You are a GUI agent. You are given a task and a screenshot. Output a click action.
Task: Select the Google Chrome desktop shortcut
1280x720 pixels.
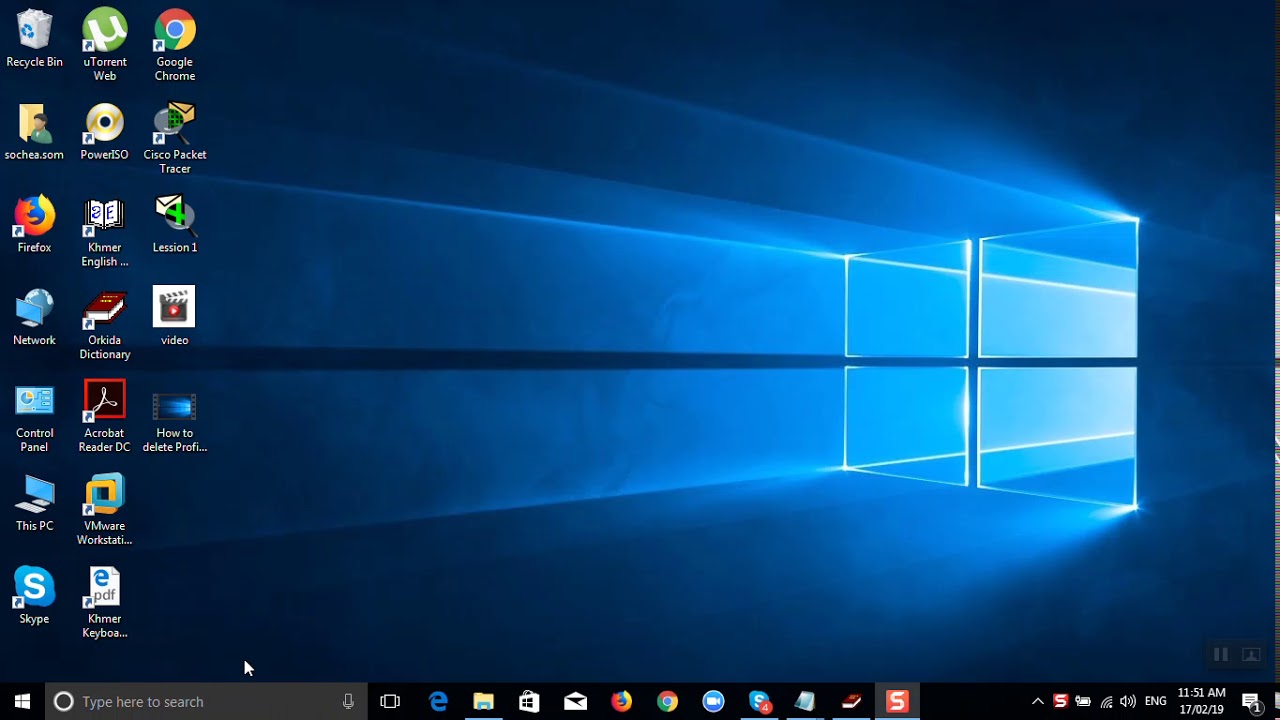(x=174, y=45)
